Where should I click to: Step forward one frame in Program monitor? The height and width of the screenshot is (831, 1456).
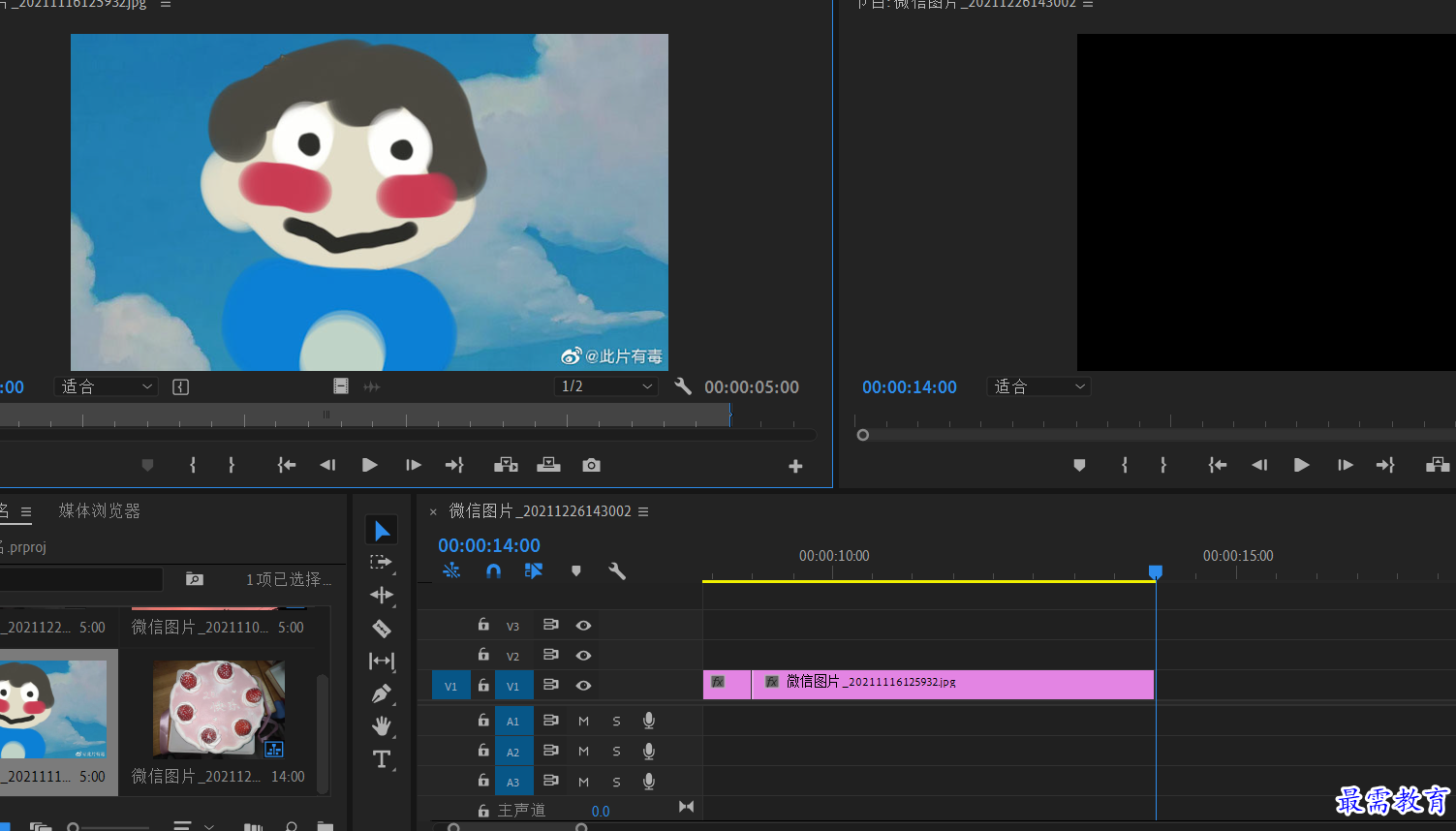tap(1346, 466)
